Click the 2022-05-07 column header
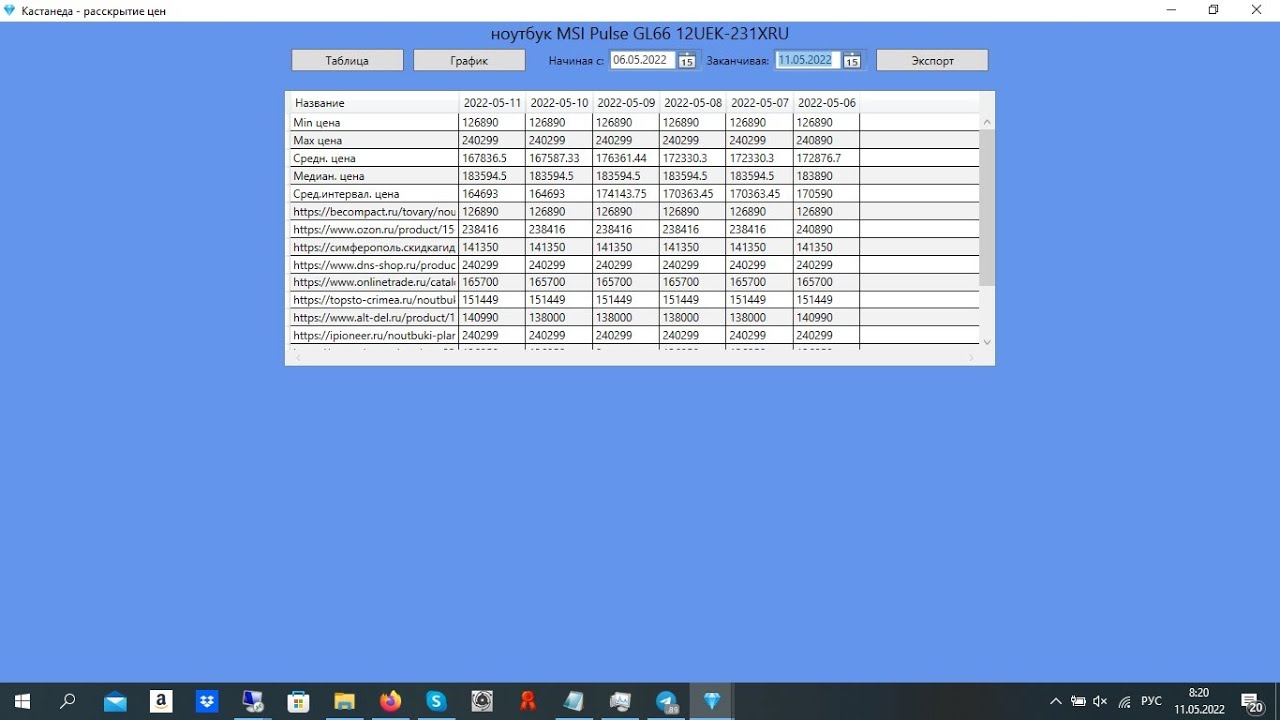 [x=760, y=103]
